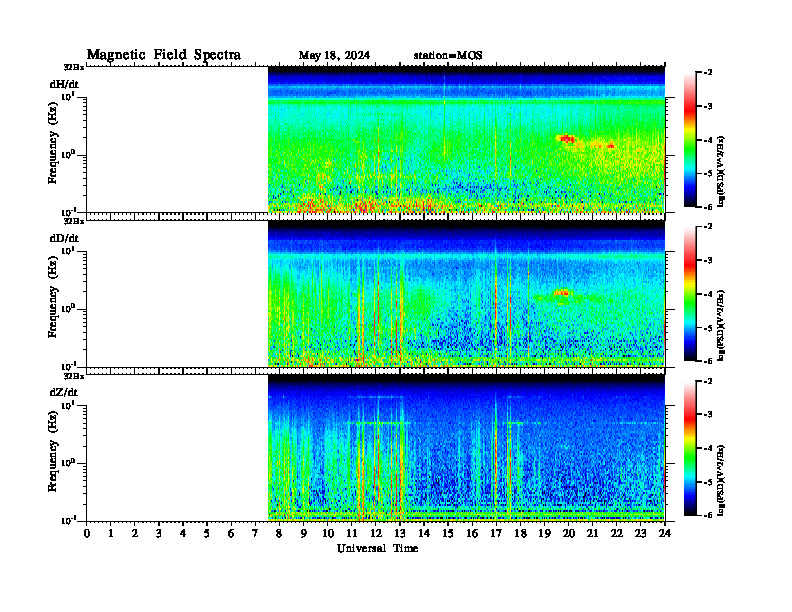This screenshot has width=792, height=612.
Task: Click the dD/dt panel label
Action: [x=64, y=238]
